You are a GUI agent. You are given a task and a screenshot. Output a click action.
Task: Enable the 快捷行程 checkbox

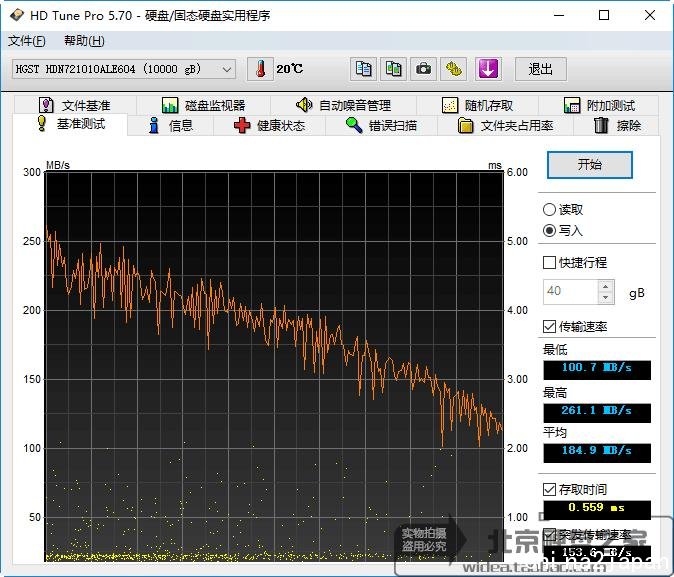(x=549, y=262)
